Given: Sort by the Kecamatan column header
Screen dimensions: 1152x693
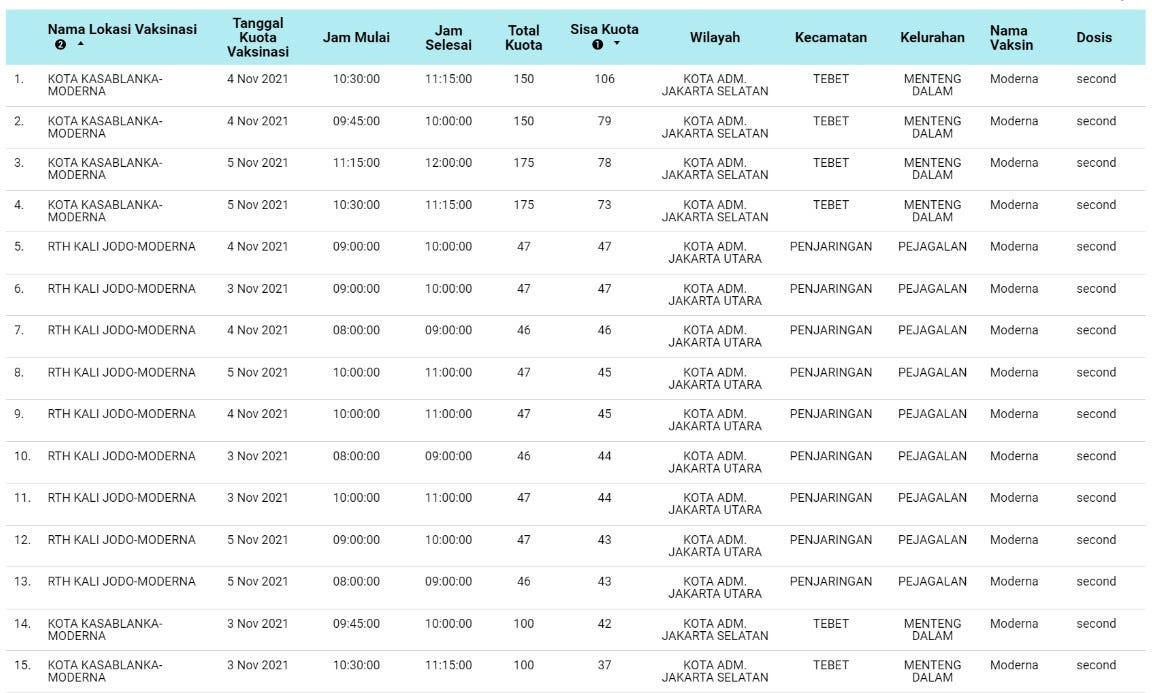Looking at the screenshot, I should (x=831, y=37).
